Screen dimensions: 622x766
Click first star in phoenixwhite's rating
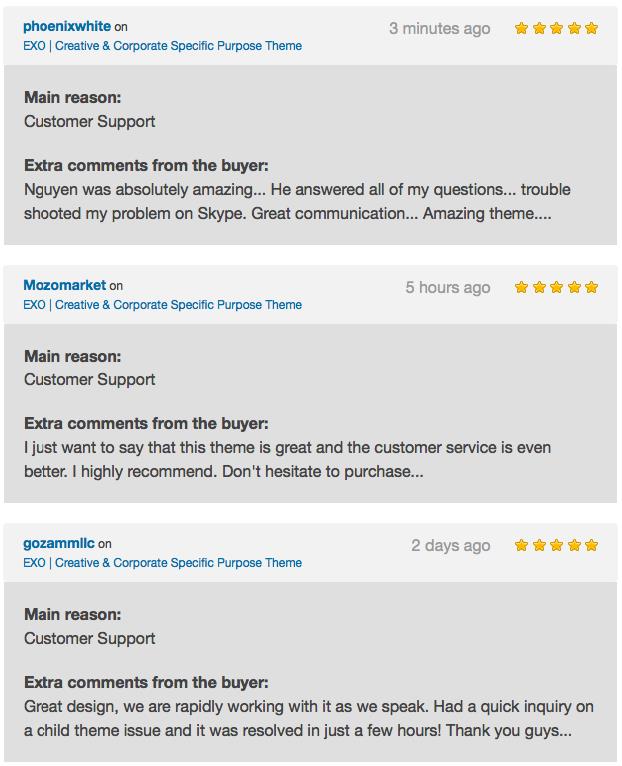coord(521,28)
